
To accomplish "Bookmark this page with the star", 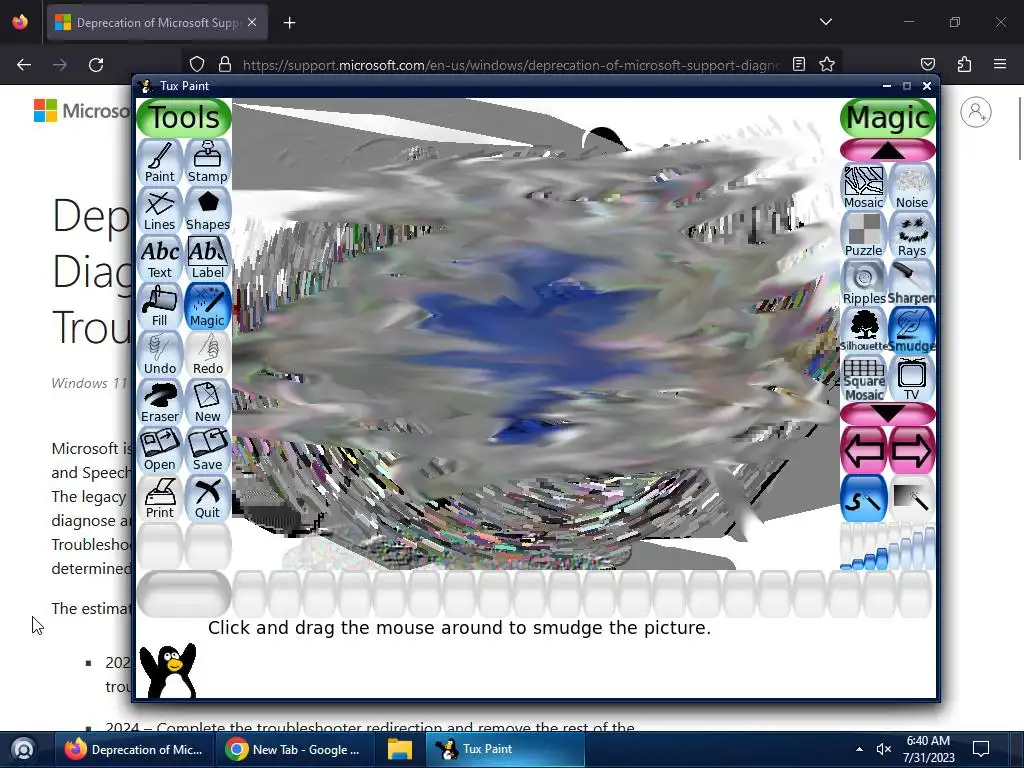I will pos(827,64).
